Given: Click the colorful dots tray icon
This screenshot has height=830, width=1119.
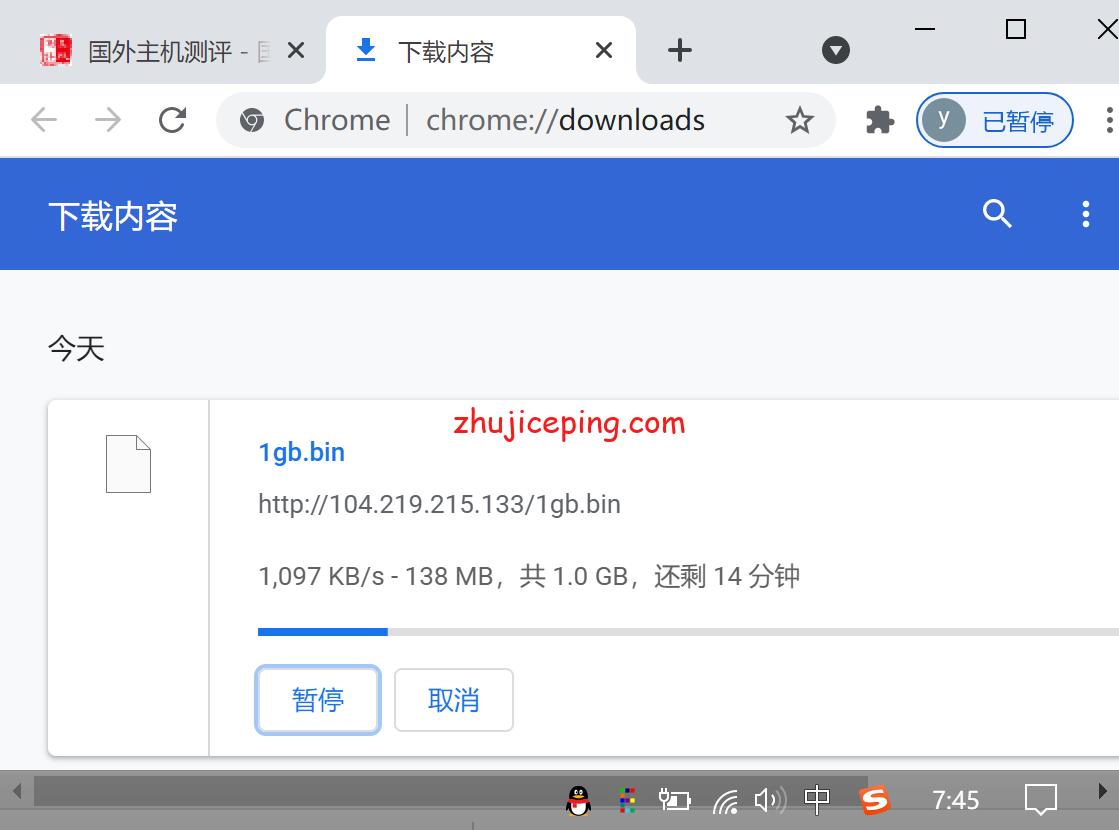Looking at the screenshot, I should coord(627,800).
